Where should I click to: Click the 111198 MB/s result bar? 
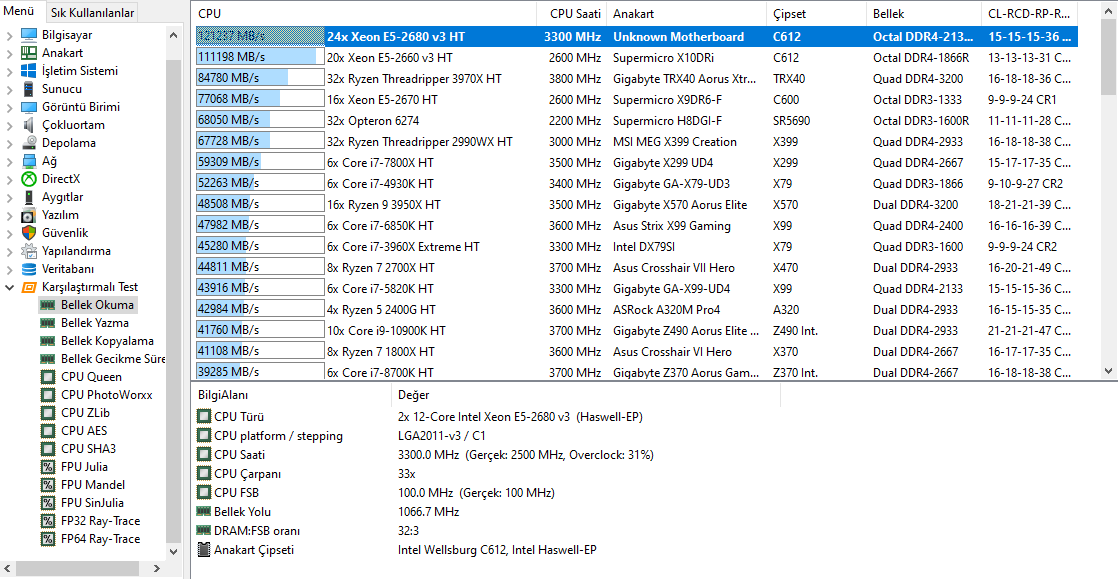[x=260, y=58]
